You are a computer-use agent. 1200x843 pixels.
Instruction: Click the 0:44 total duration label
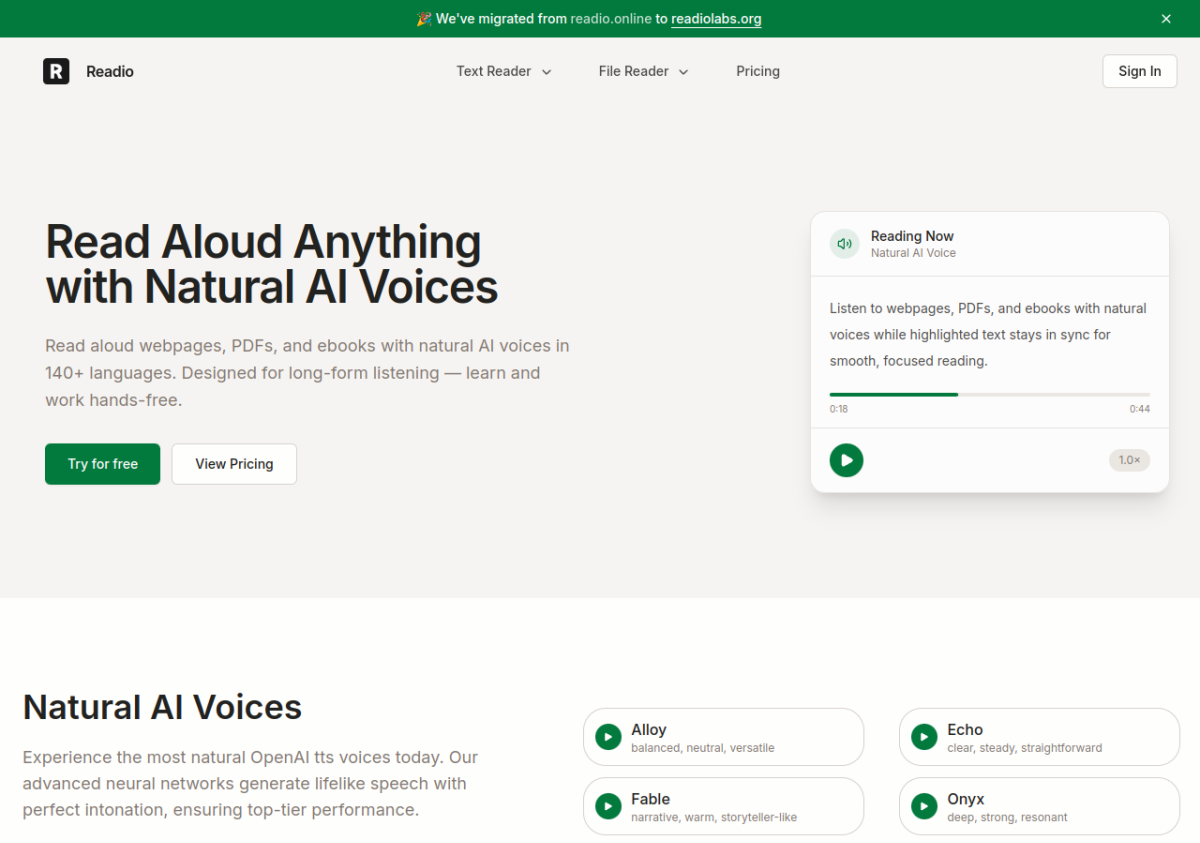(1140, 409)
